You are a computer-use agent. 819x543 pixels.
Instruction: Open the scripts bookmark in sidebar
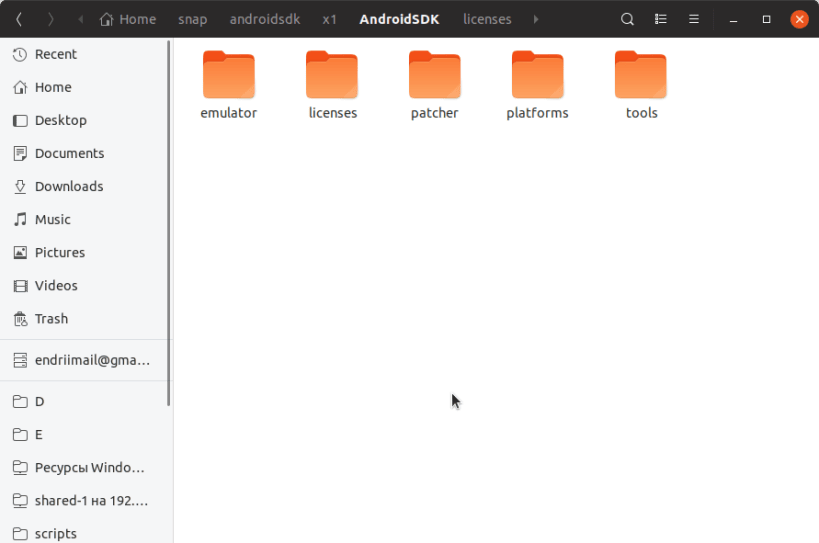(84, 532)
